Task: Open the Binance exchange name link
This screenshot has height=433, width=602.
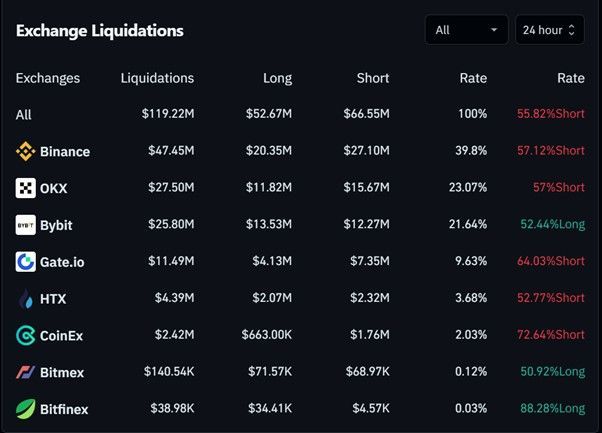Action: 65,152
